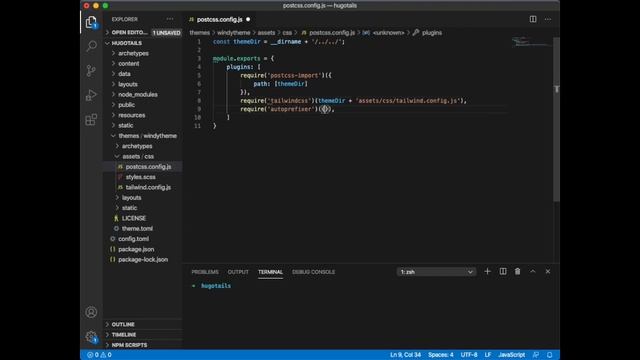
Task: Open the Explorer view in activity bar
Action: 91,22
